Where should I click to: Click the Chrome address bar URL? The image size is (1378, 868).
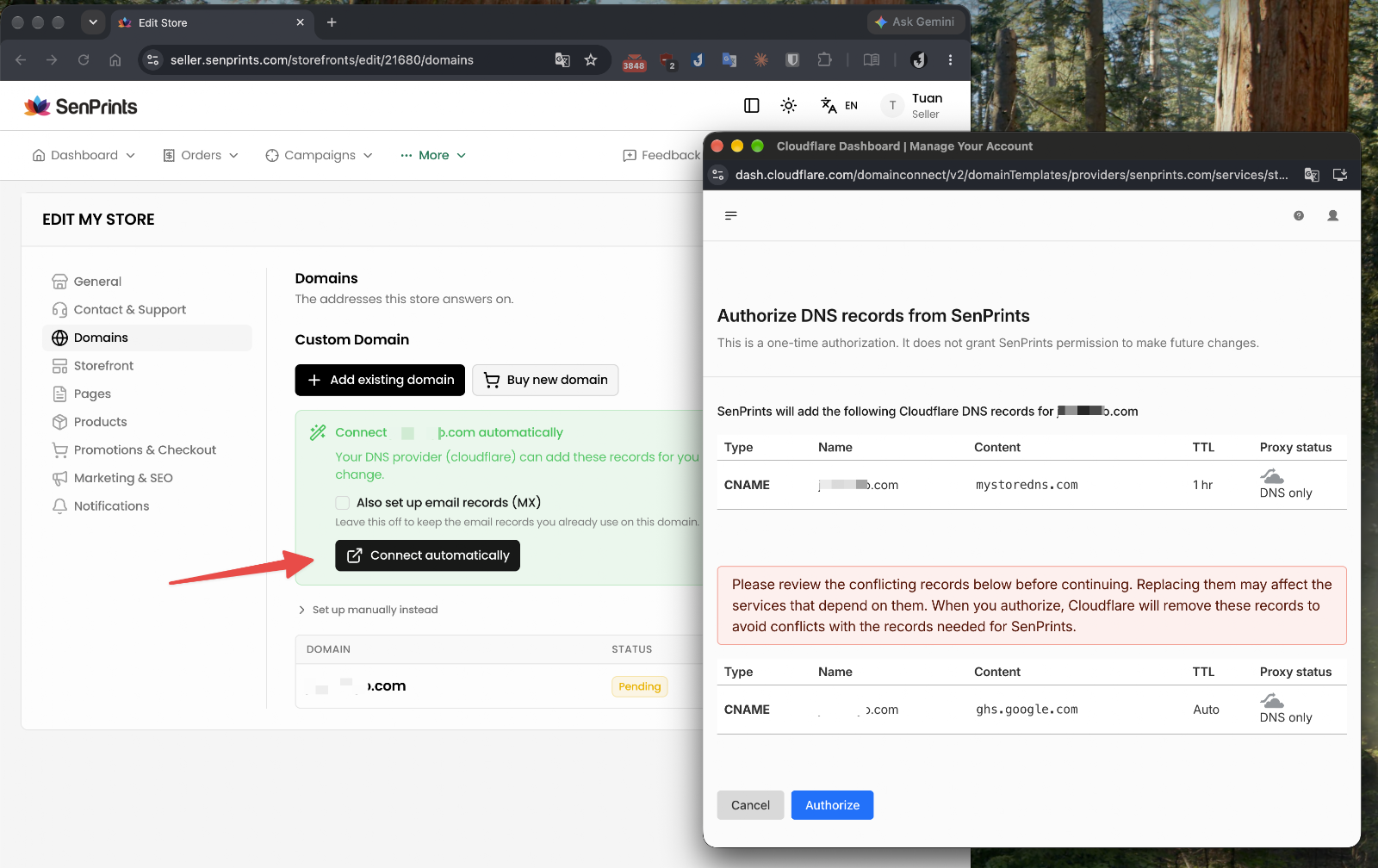(322, 60)
